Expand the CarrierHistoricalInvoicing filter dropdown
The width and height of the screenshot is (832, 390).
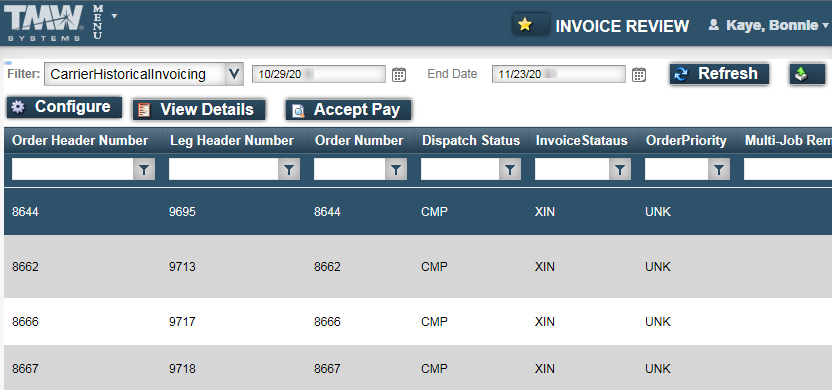click(234, 74)
